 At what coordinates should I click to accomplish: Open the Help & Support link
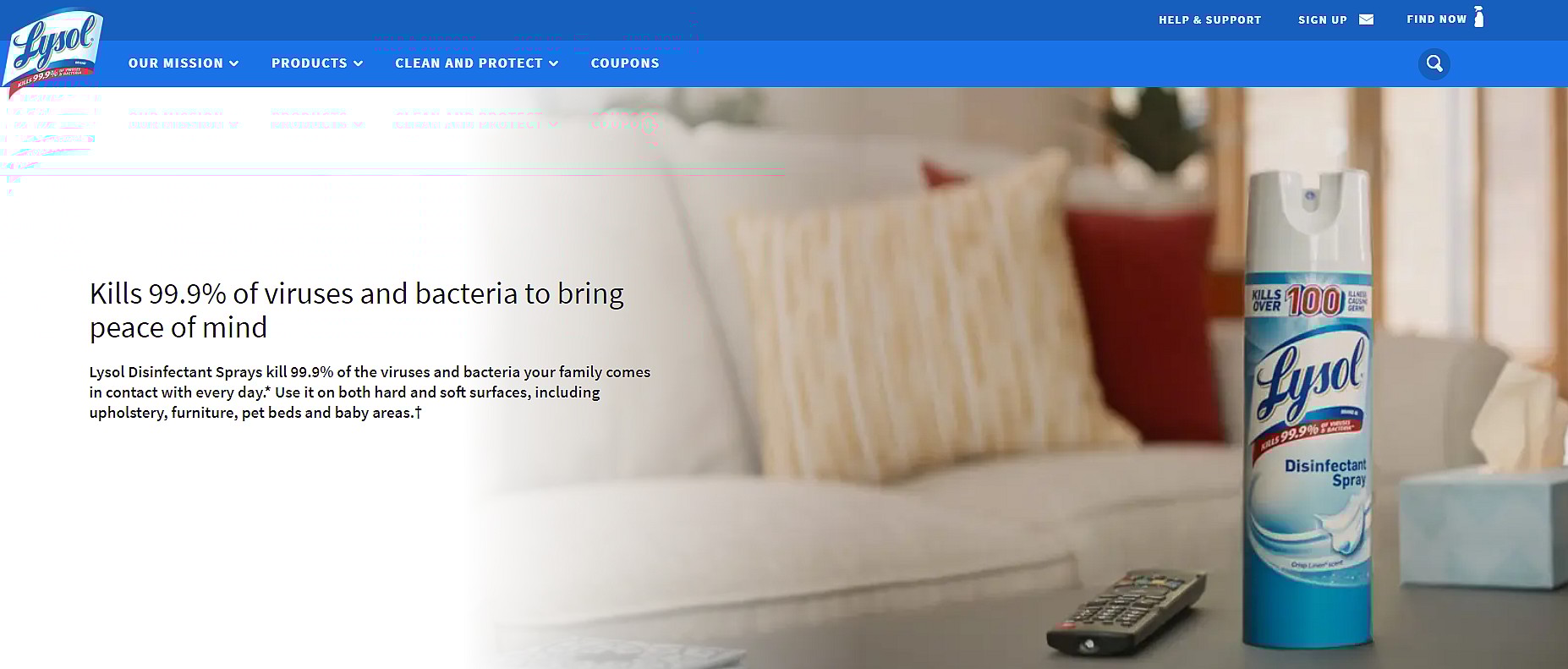click(x=1209, y=19)
